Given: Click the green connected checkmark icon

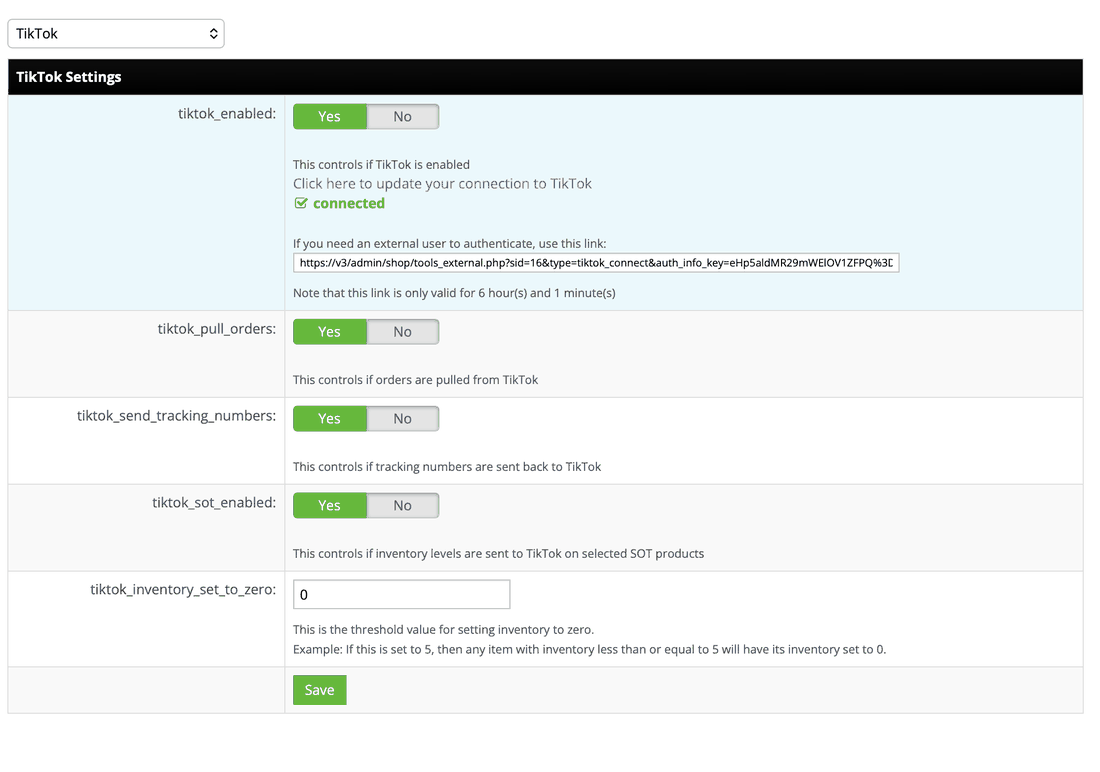Looking at the screenshot, I should point(301,204).
